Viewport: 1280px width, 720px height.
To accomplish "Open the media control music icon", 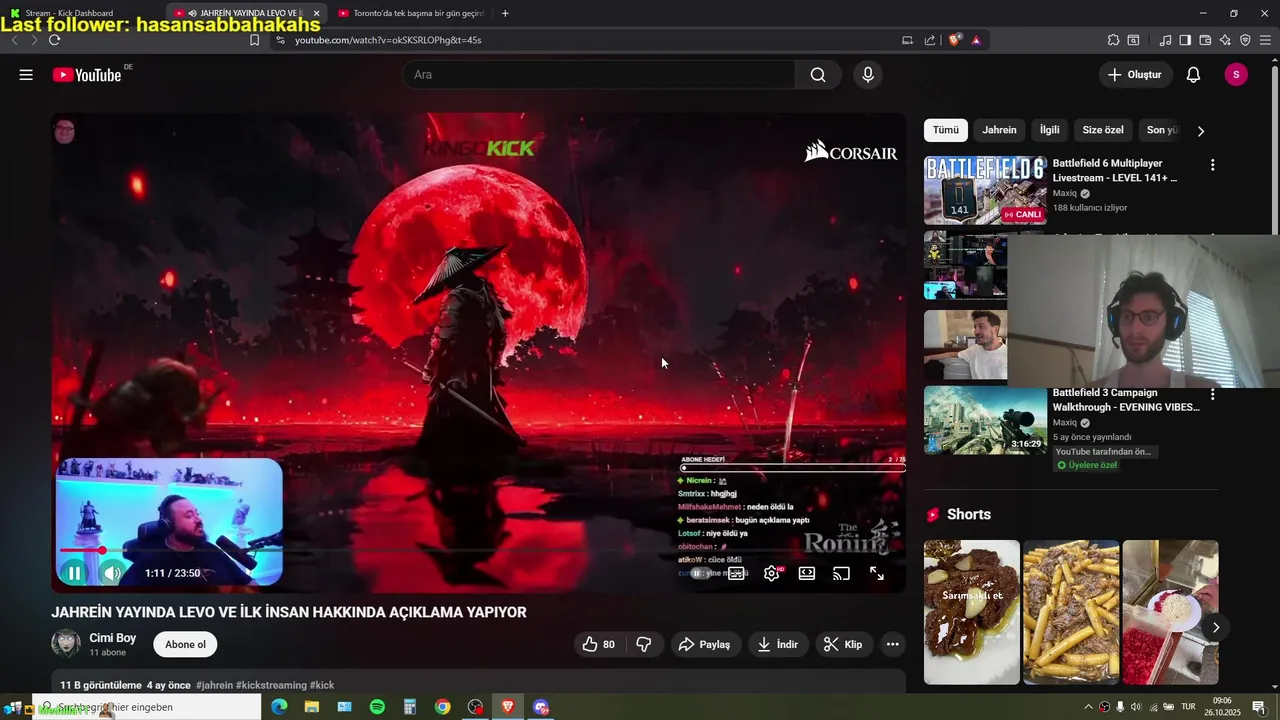I will click(x=1165, y=40).
